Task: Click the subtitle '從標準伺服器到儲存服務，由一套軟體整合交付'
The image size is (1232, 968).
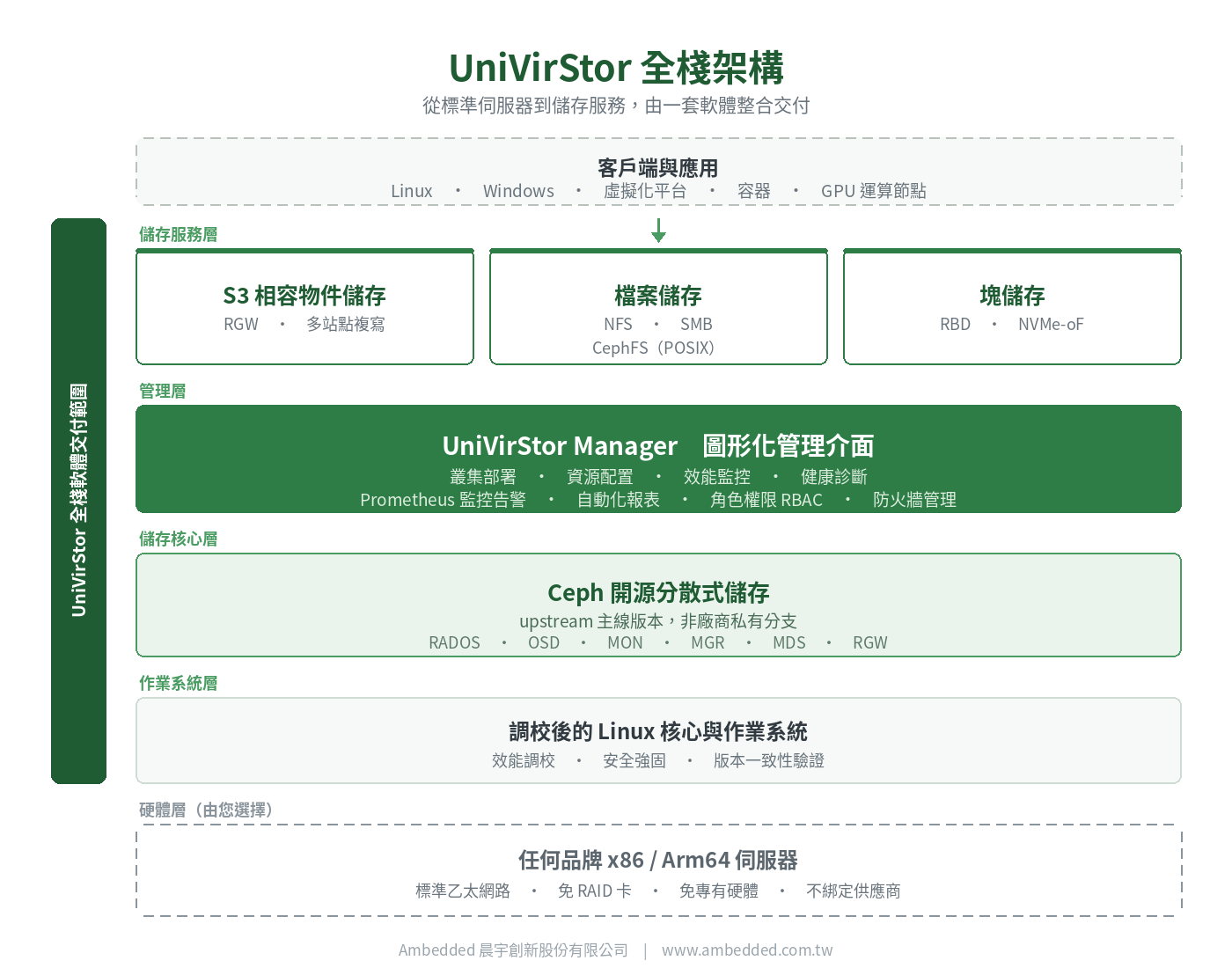Action: (x=616, y=106)
